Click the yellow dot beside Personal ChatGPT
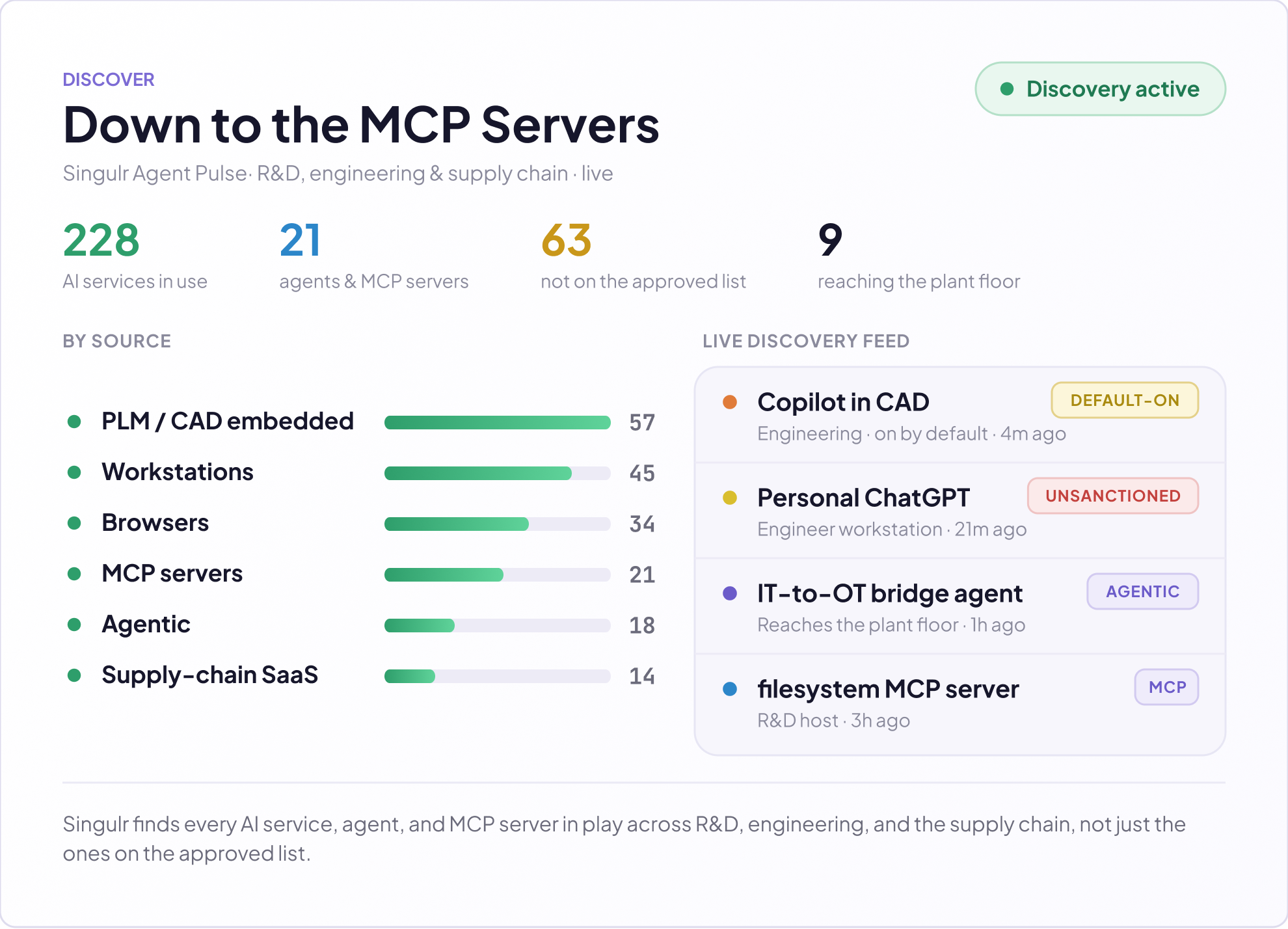Viewport: 1288px width, 929px height. pos(730,498)
